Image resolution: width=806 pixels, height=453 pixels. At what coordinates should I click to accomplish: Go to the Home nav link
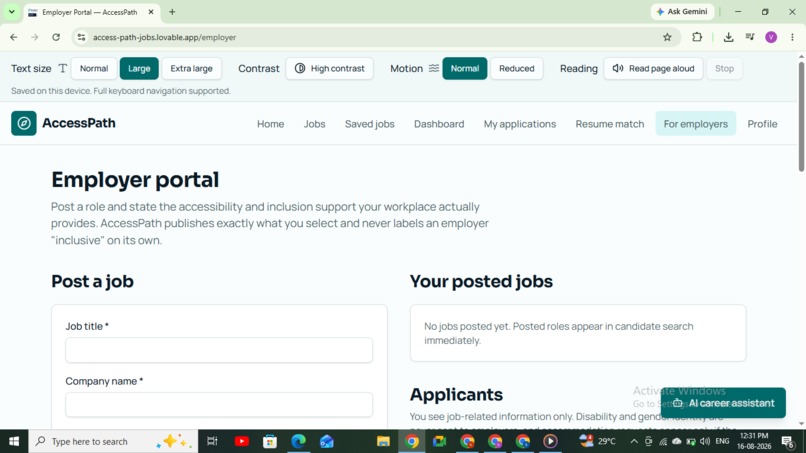[x=270, y=124]
